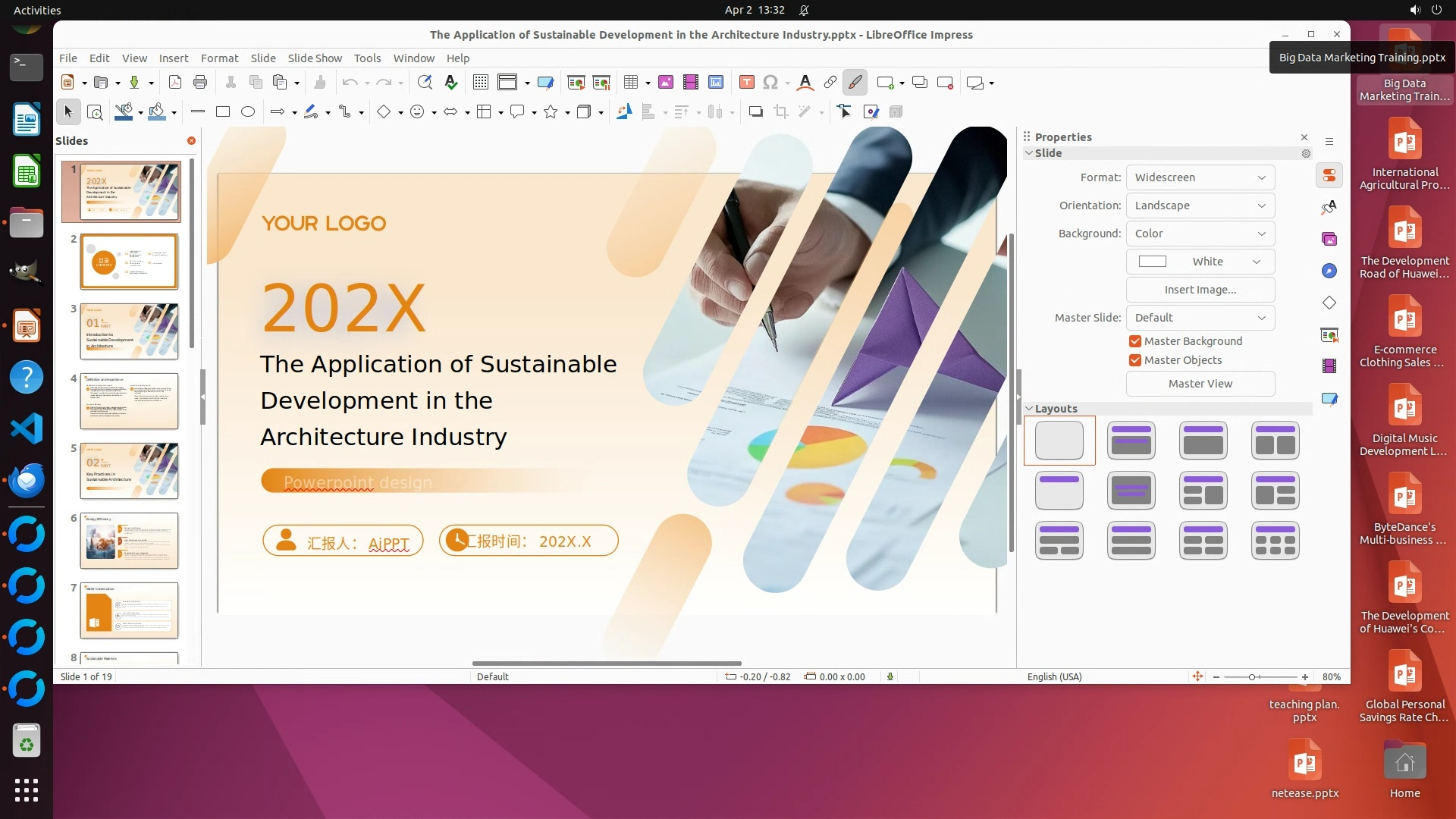The width and height of the screenshot is (1456, 819).
Task: Open the Orientation Landscape dropdown
Action: 1200,206
